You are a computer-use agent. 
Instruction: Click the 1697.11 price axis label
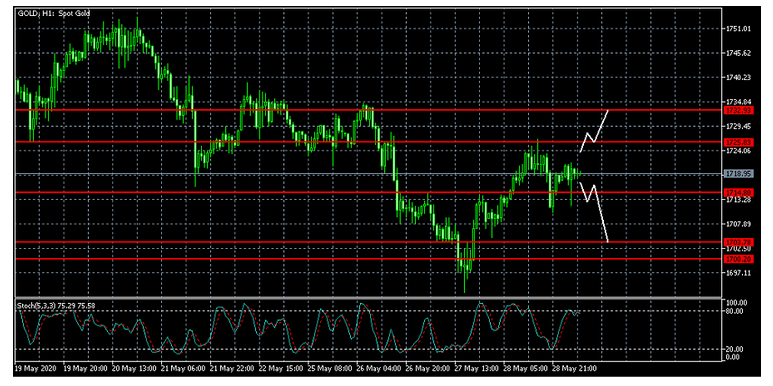pos(738,273)
